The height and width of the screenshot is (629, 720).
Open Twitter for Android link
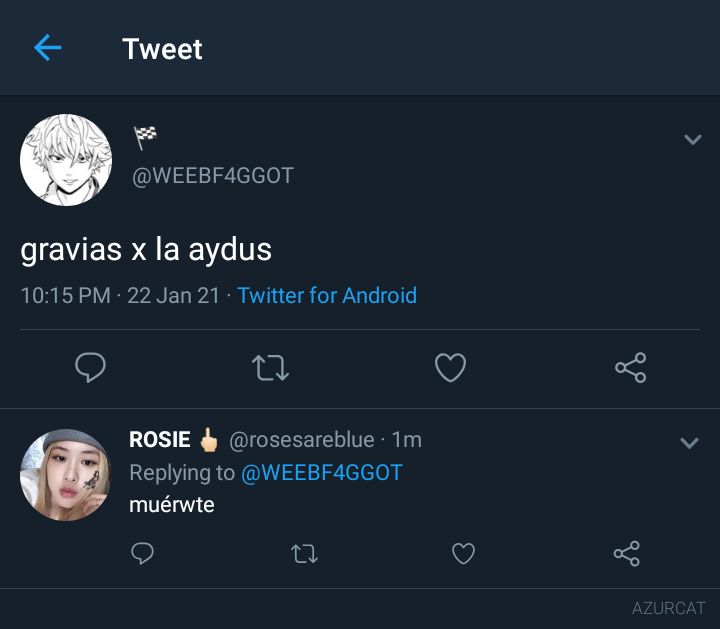tap(327, 295)
